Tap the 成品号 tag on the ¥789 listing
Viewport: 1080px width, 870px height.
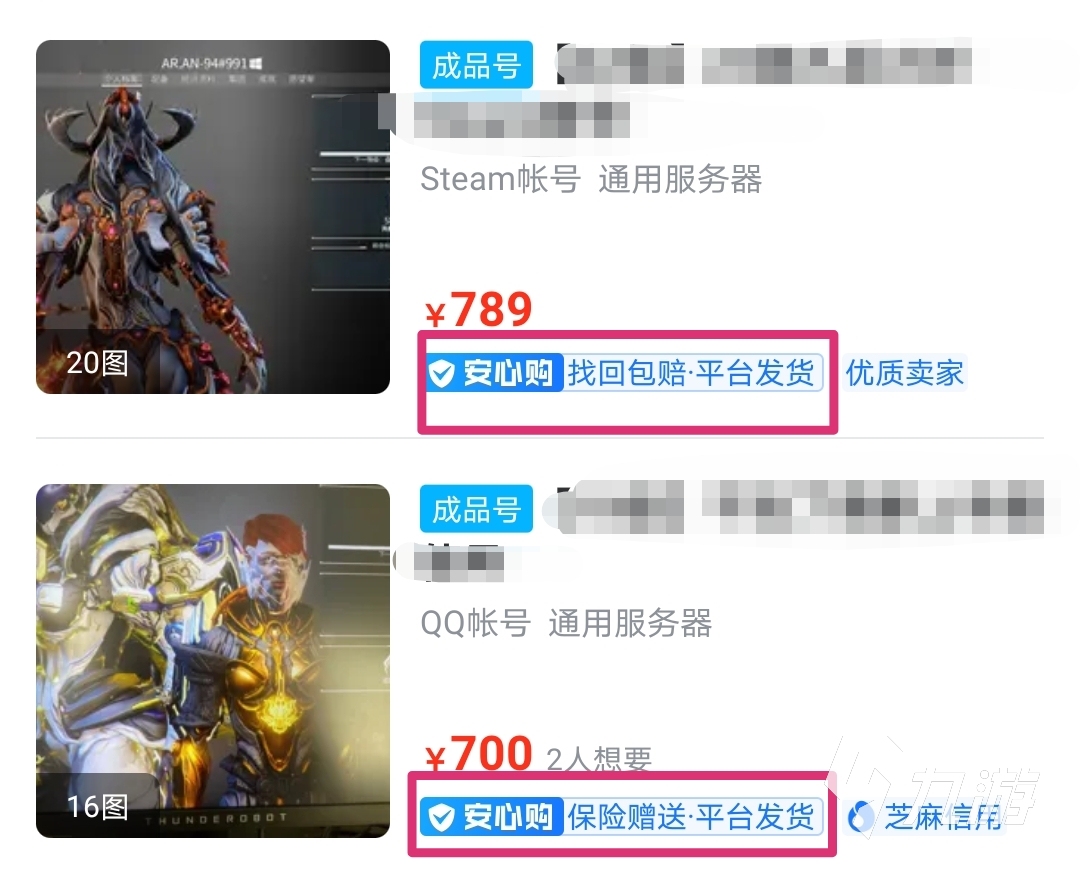476,65
